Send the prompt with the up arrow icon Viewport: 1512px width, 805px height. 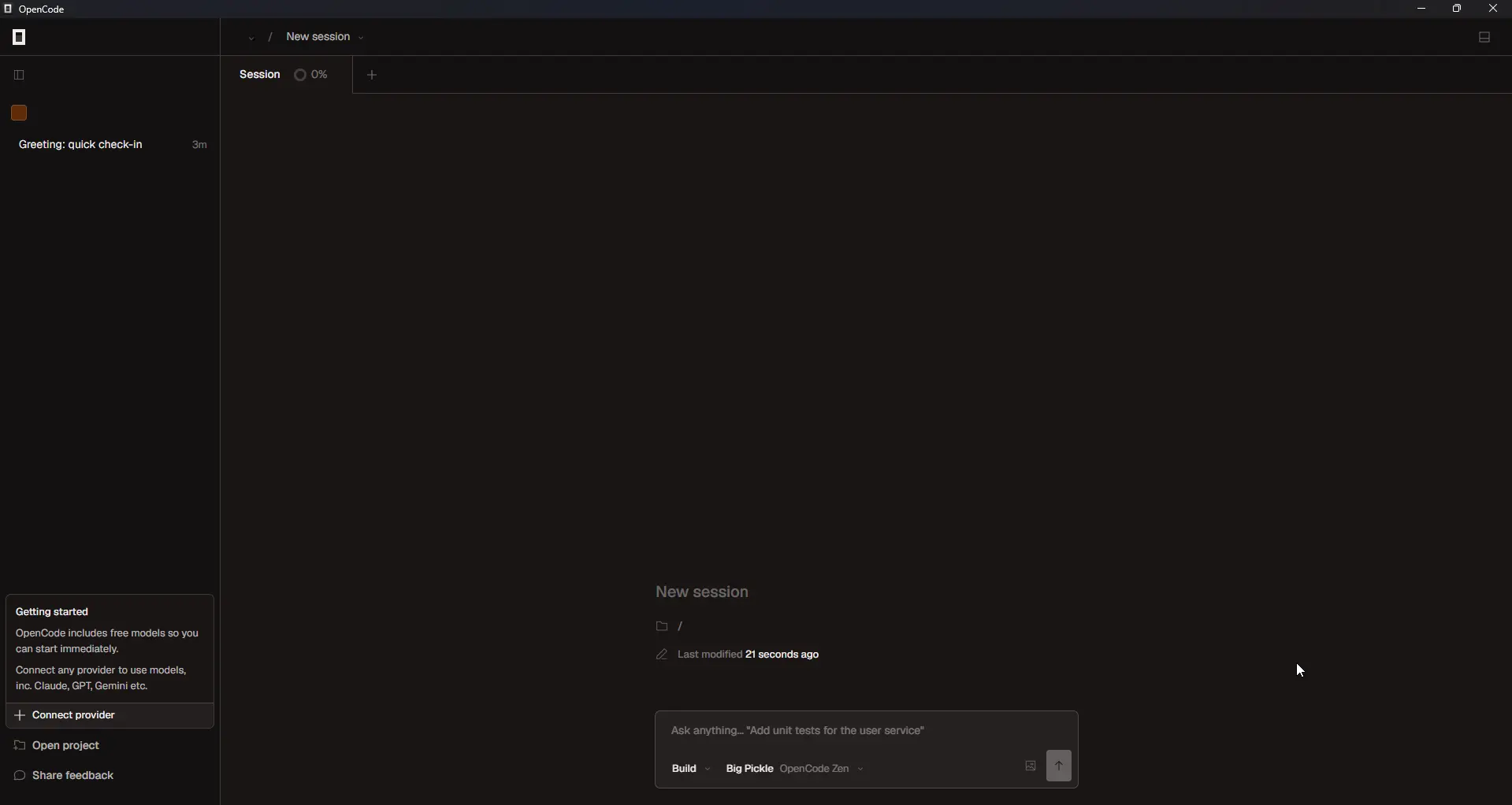(1059, 766)
